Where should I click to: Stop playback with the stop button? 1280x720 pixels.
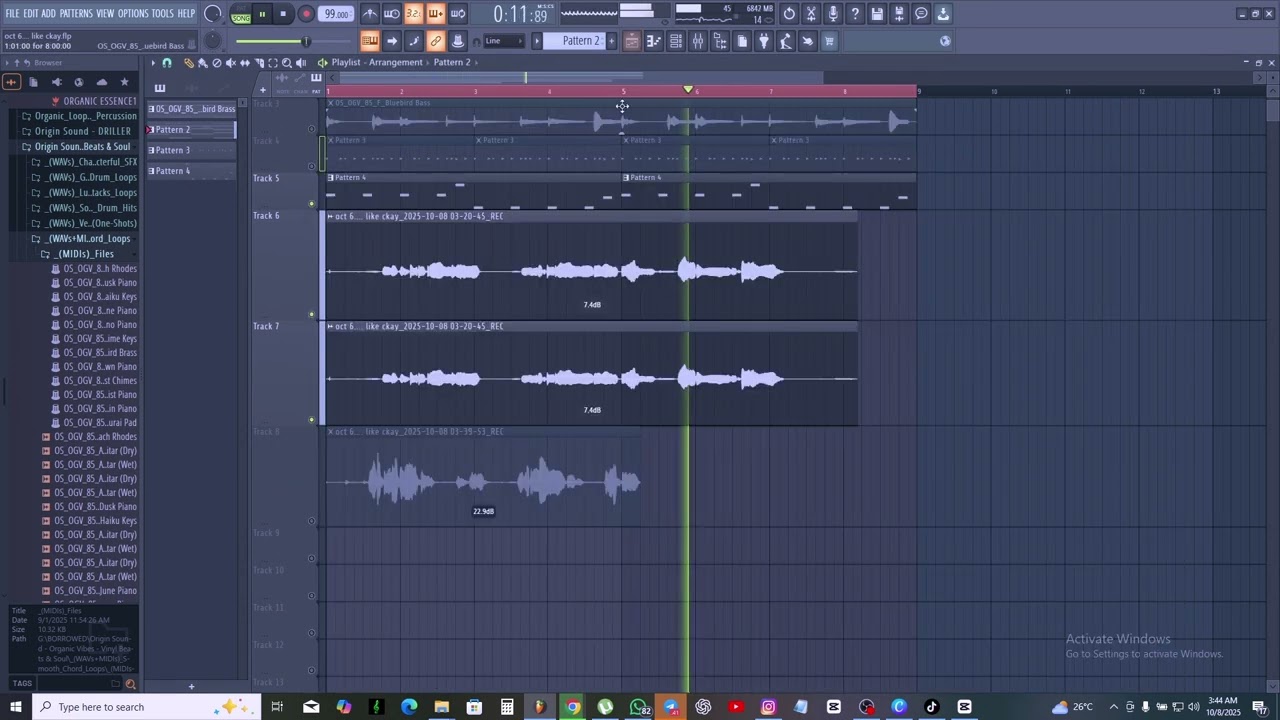click(284, 14)
